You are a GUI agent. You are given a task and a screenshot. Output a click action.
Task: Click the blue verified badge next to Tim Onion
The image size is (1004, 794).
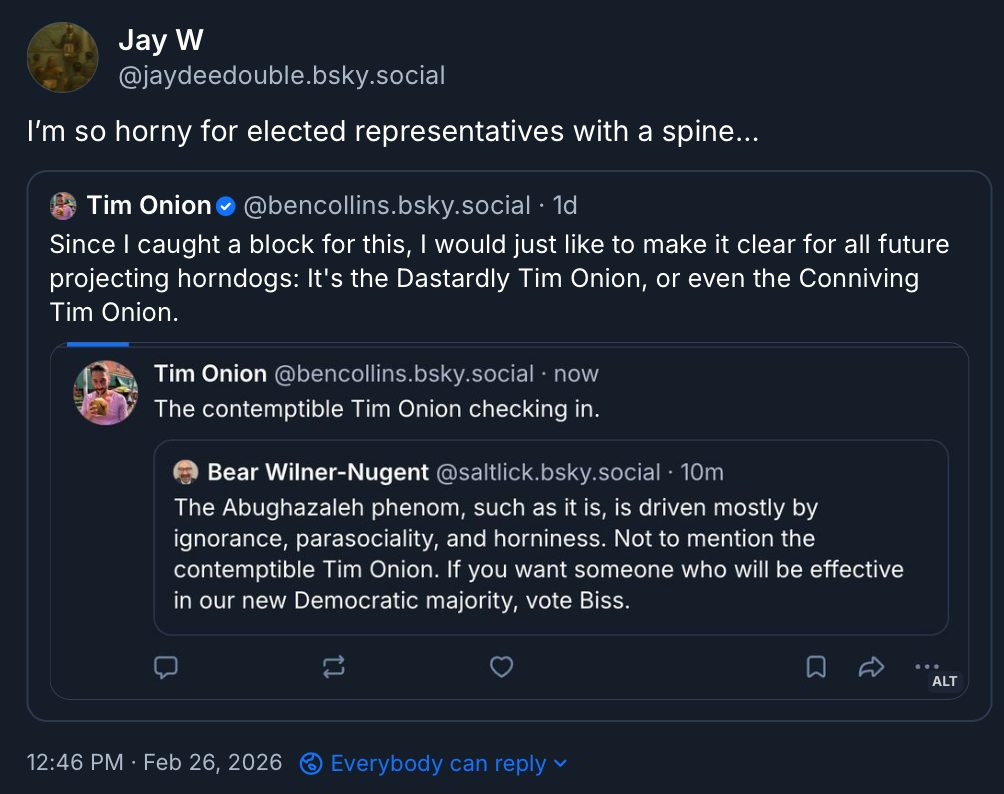click(226, 206)
